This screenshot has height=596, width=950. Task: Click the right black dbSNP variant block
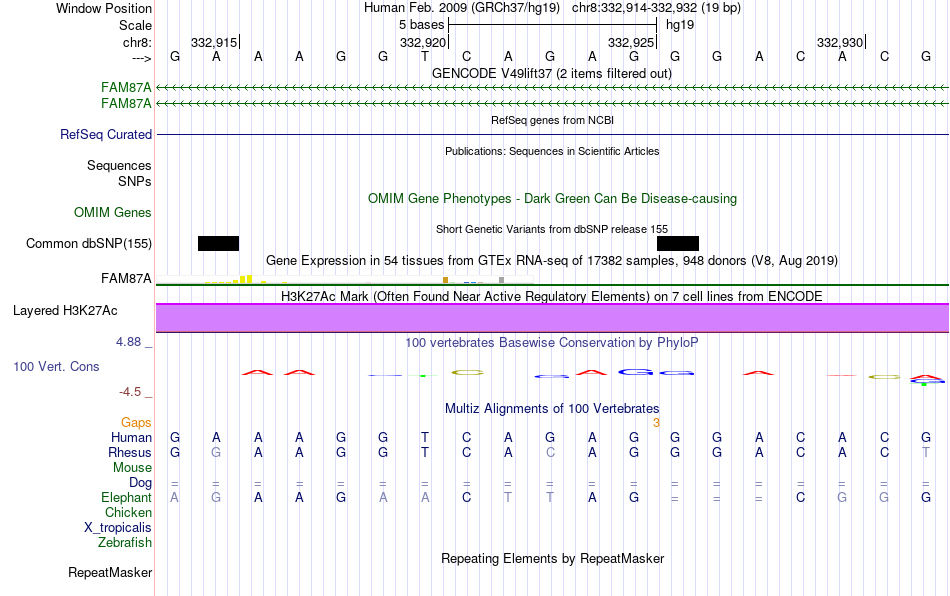[678, 243]
